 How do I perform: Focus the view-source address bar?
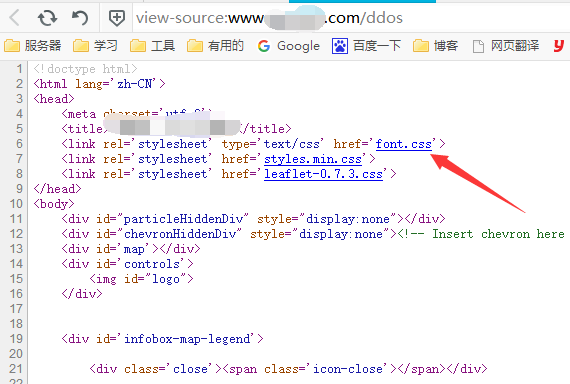[x=351, y=18]
